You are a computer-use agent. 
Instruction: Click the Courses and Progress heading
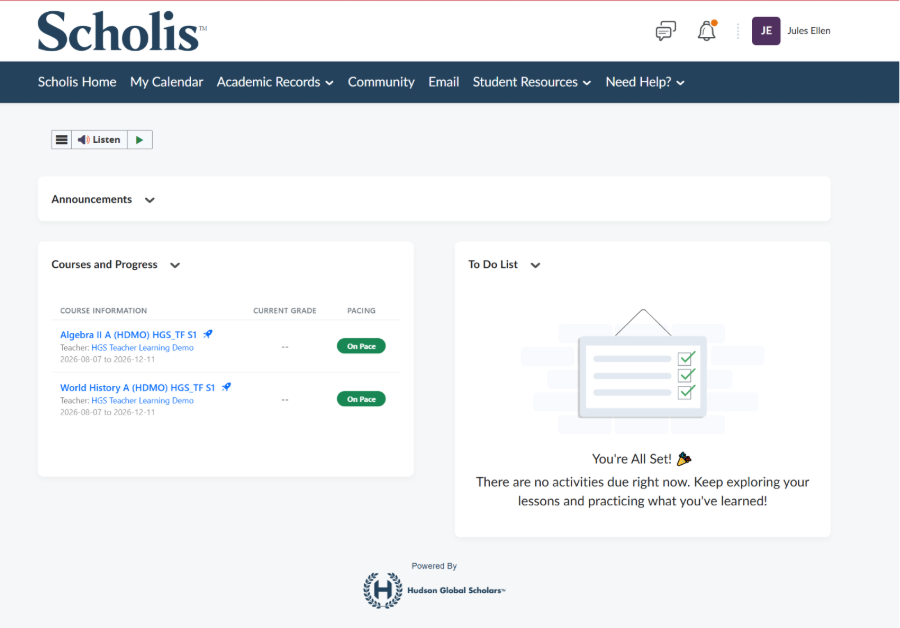click(104, 264)
